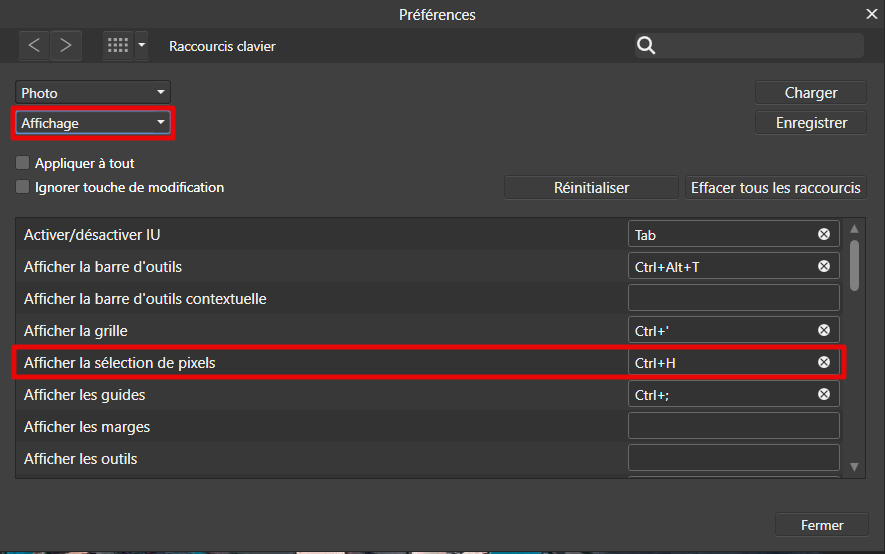This screenshot has height=554, width=885.
Task: Select the Afficher la barre d'outils label
Action: point(103,267)
